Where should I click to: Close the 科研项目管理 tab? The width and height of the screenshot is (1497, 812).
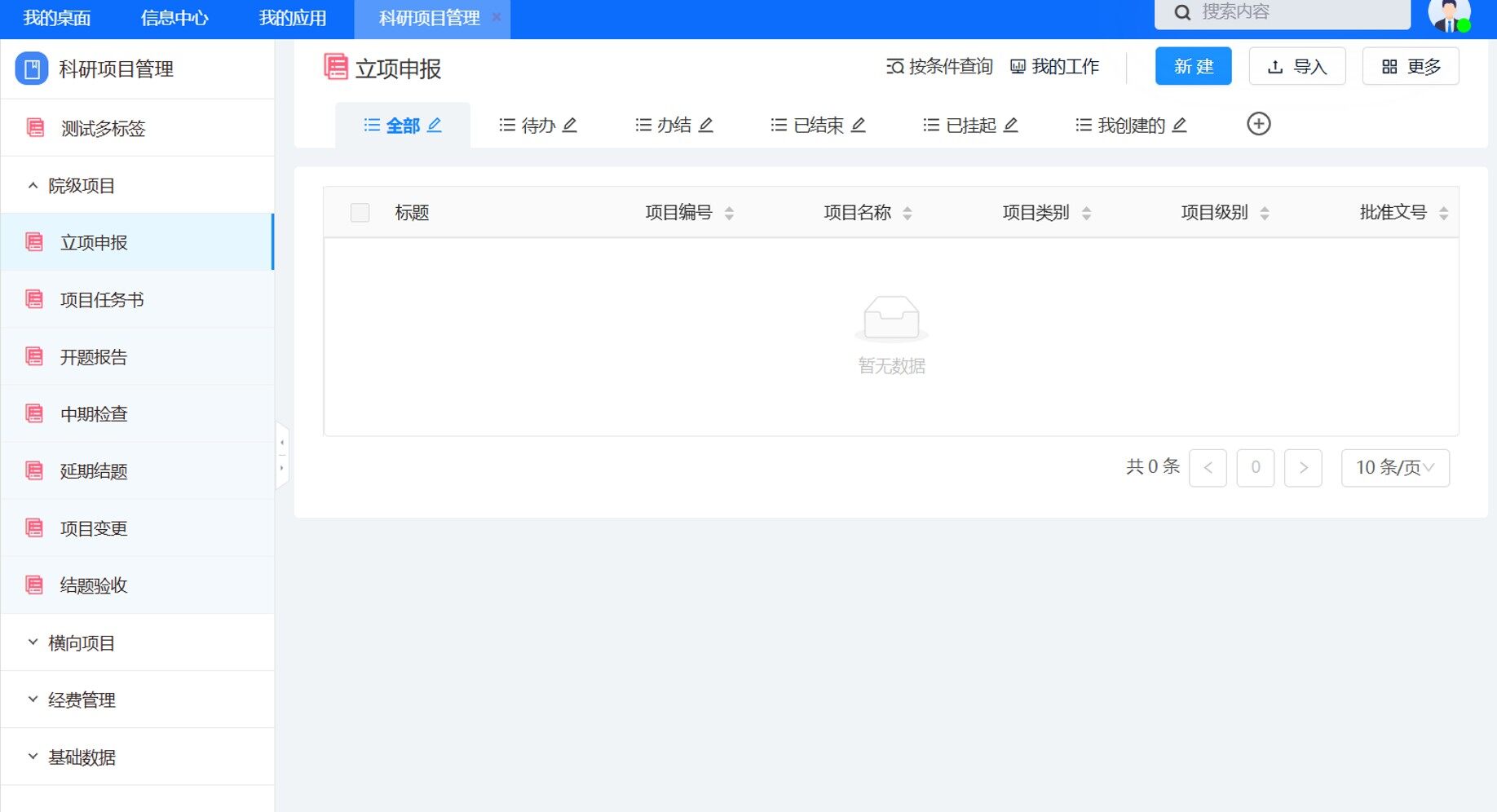[497, 17]
